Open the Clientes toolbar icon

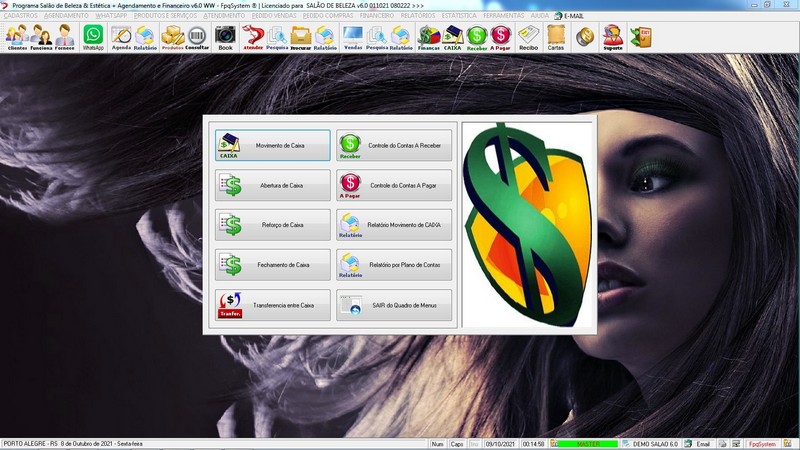coord(16,38)
